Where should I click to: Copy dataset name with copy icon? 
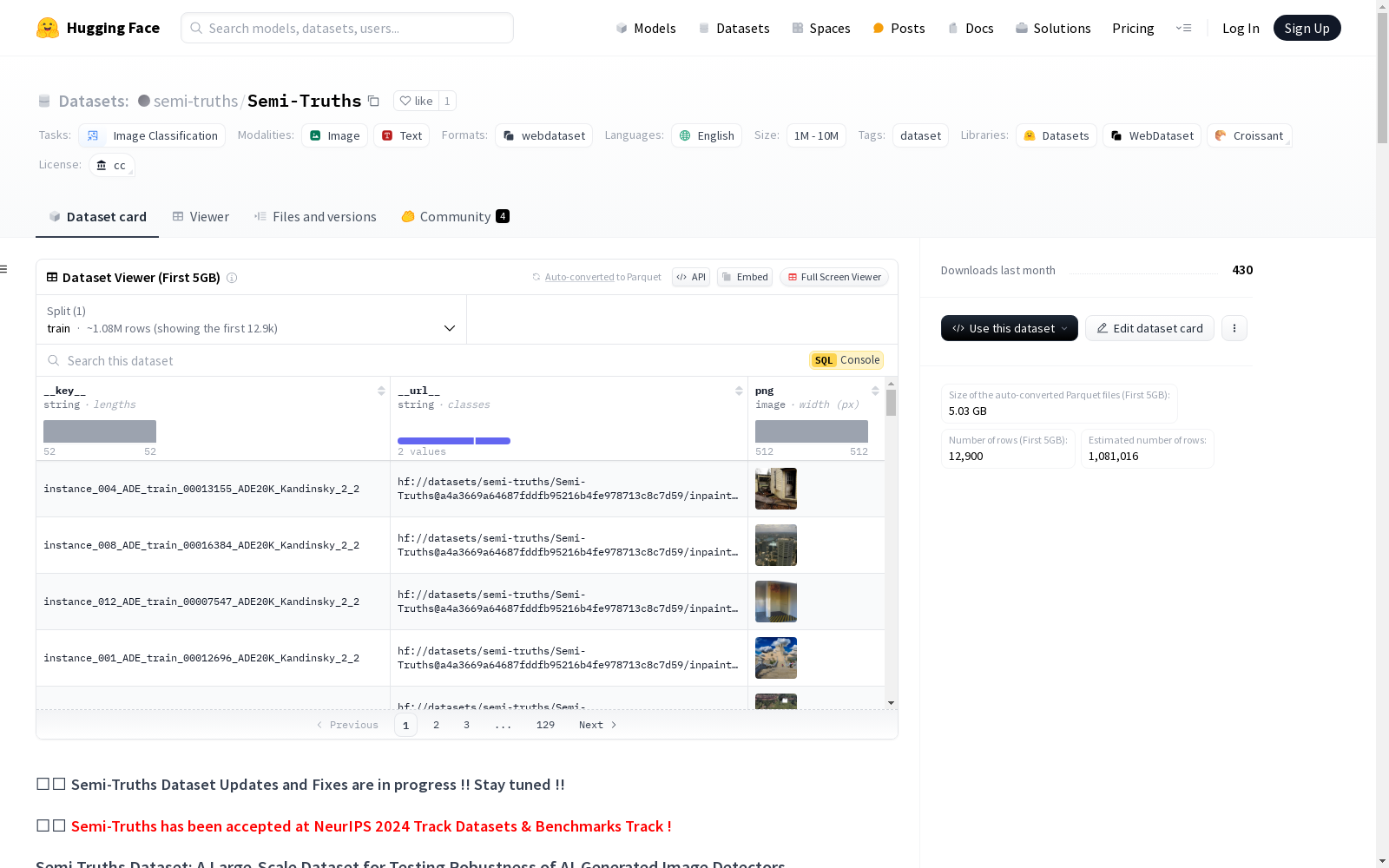373,101
